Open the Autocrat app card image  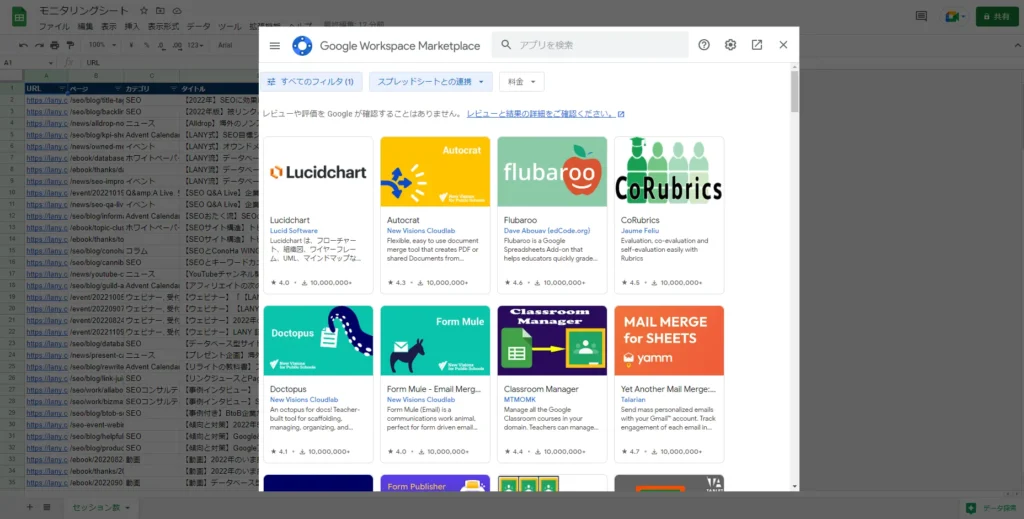click(x=435, y=172)
